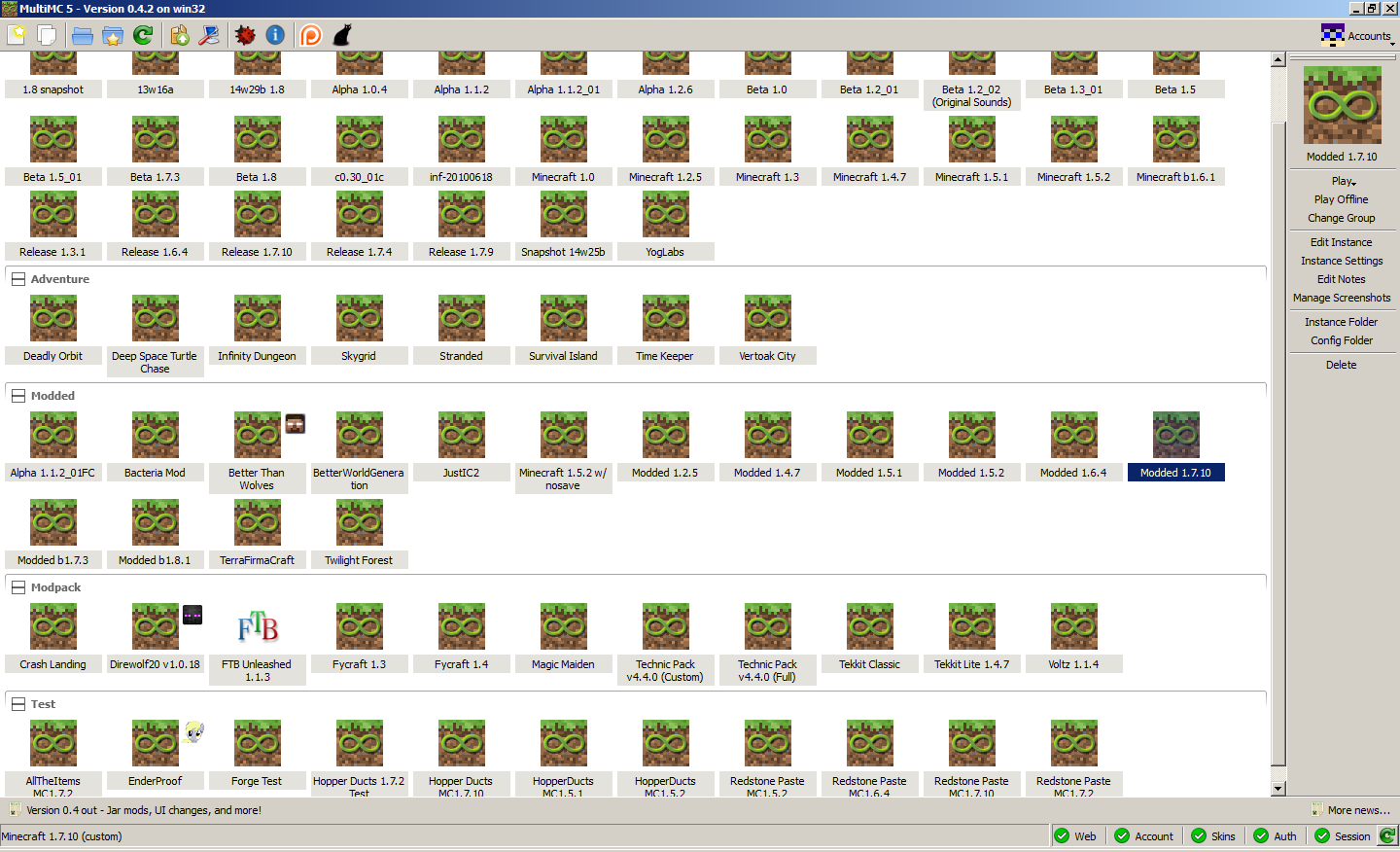Viewport: 1400px width, 852px height.
Task: Open Settings from the toolbar icon
Action: point(209,35)
